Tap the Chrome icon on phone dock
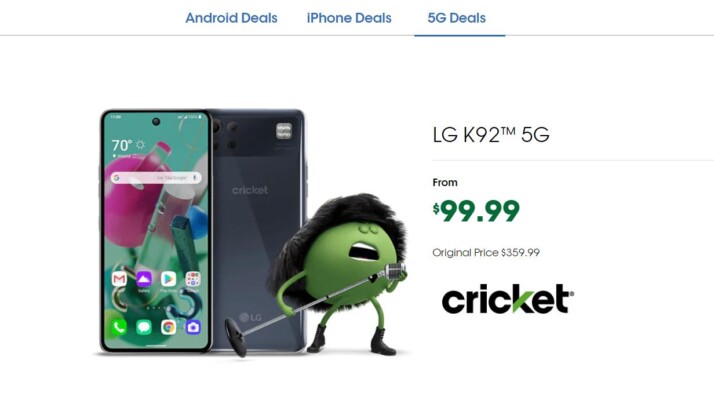The height and width of the screenshot is (400, 714). (x=168, y=327)
